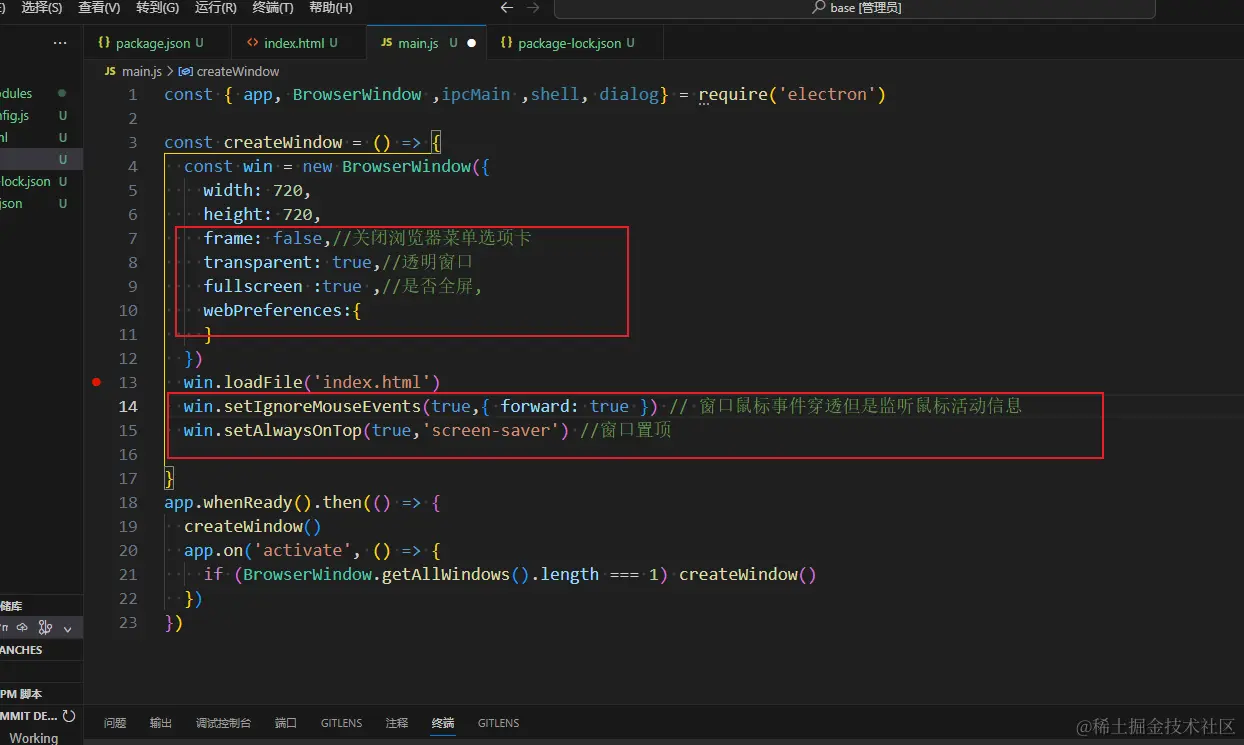1244x745 pixels.
Task: Collapse the COMMIT DETAILS section header
Action: point(28,716)
